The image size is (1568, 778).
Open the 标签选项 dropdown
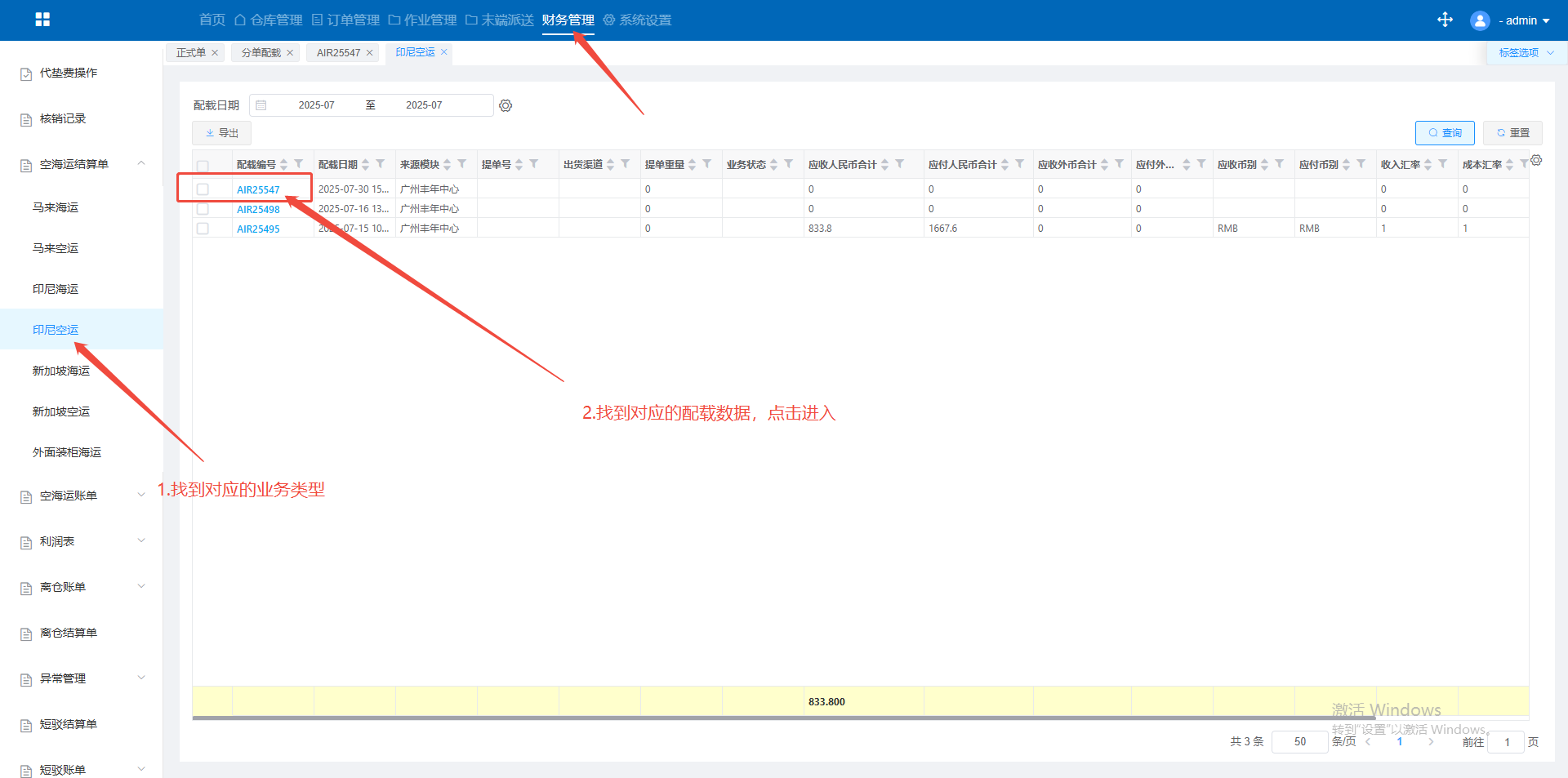[x=1525, y=53]
